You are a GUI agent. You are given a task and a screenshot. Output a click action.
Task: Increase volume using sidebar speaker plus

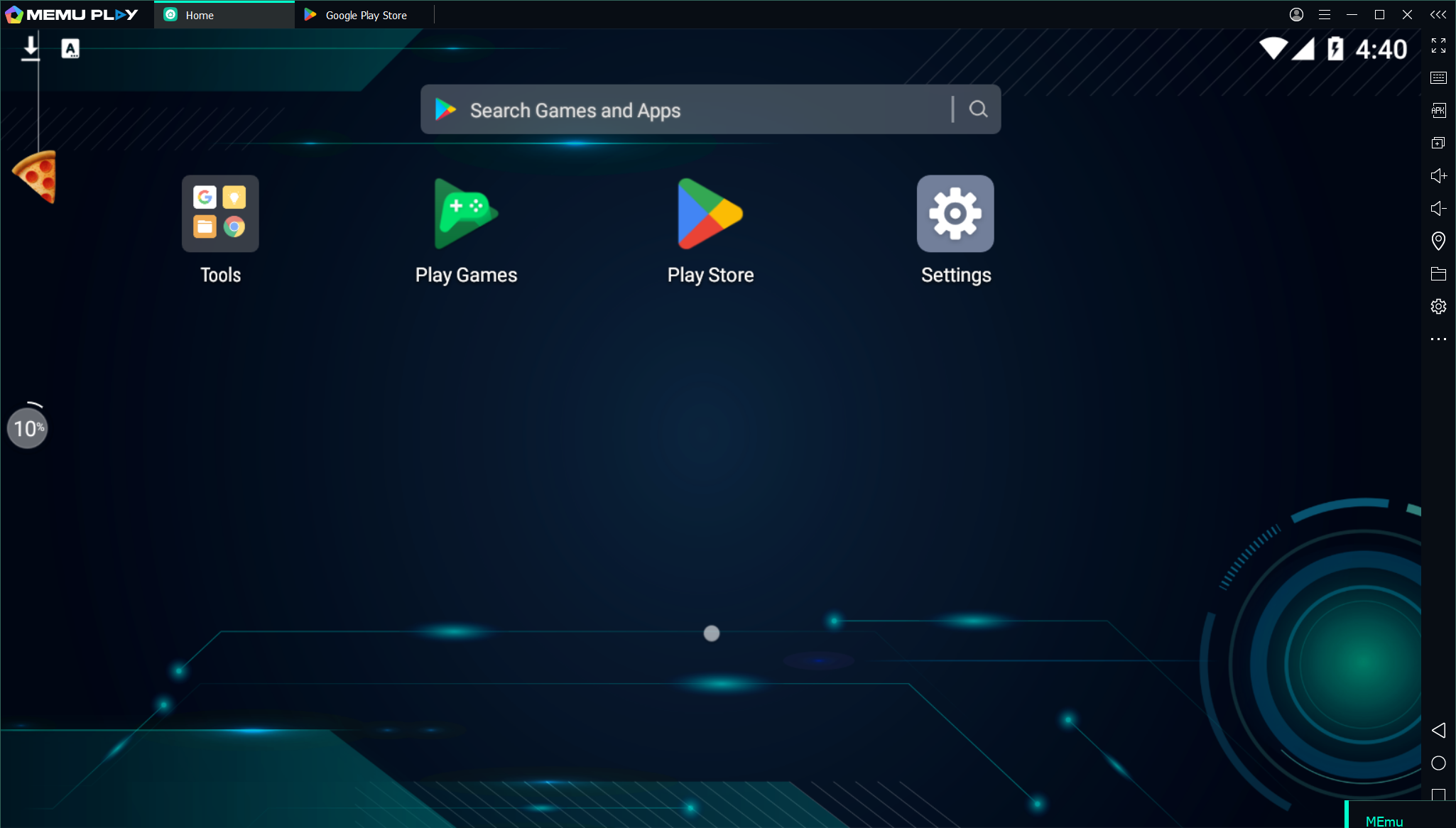point(1438,175)
